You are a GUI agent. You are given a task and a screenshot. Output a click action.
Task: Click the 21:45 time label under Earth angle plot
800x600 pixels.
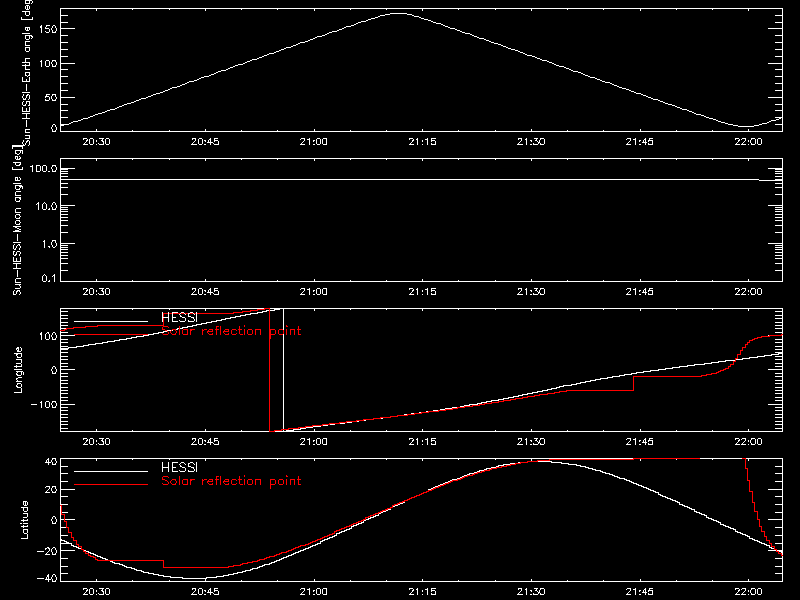640,142
